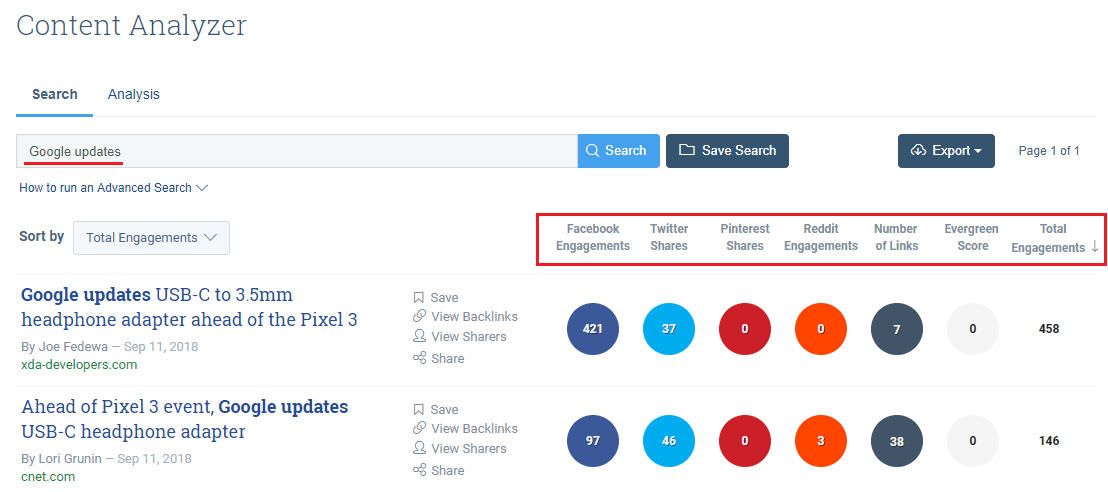This screenshot has width=1108, height=492.
Task: Open the xda-developers Pixel 3 adapter article
Action: (189, 307)
